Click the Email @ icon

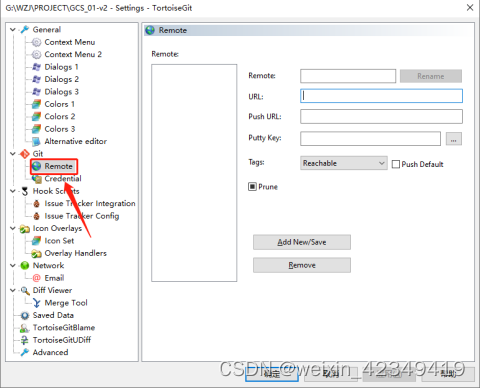pyautogui.click(x=36, y=278)
